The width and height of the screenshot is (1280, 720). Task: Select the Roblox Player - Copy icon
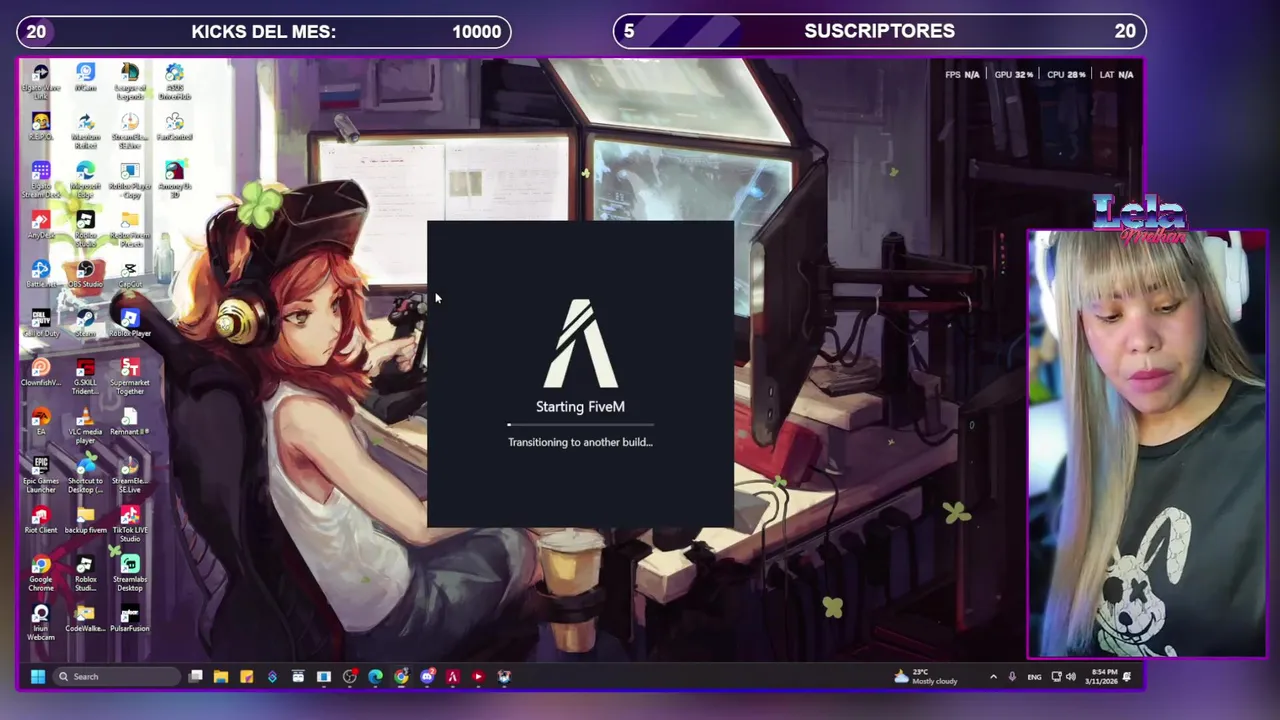pos(130,179)
